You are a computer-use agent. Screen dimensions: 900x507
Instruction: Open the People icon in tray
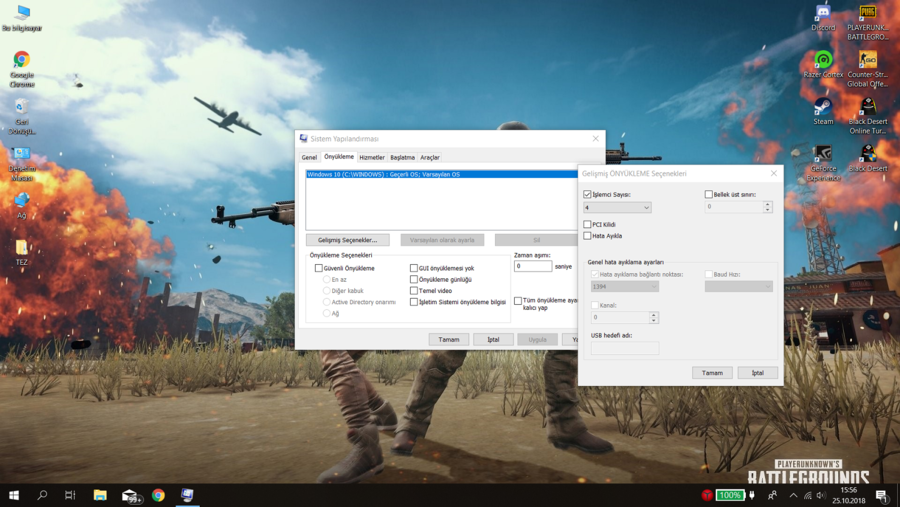[x=773, y=495]
